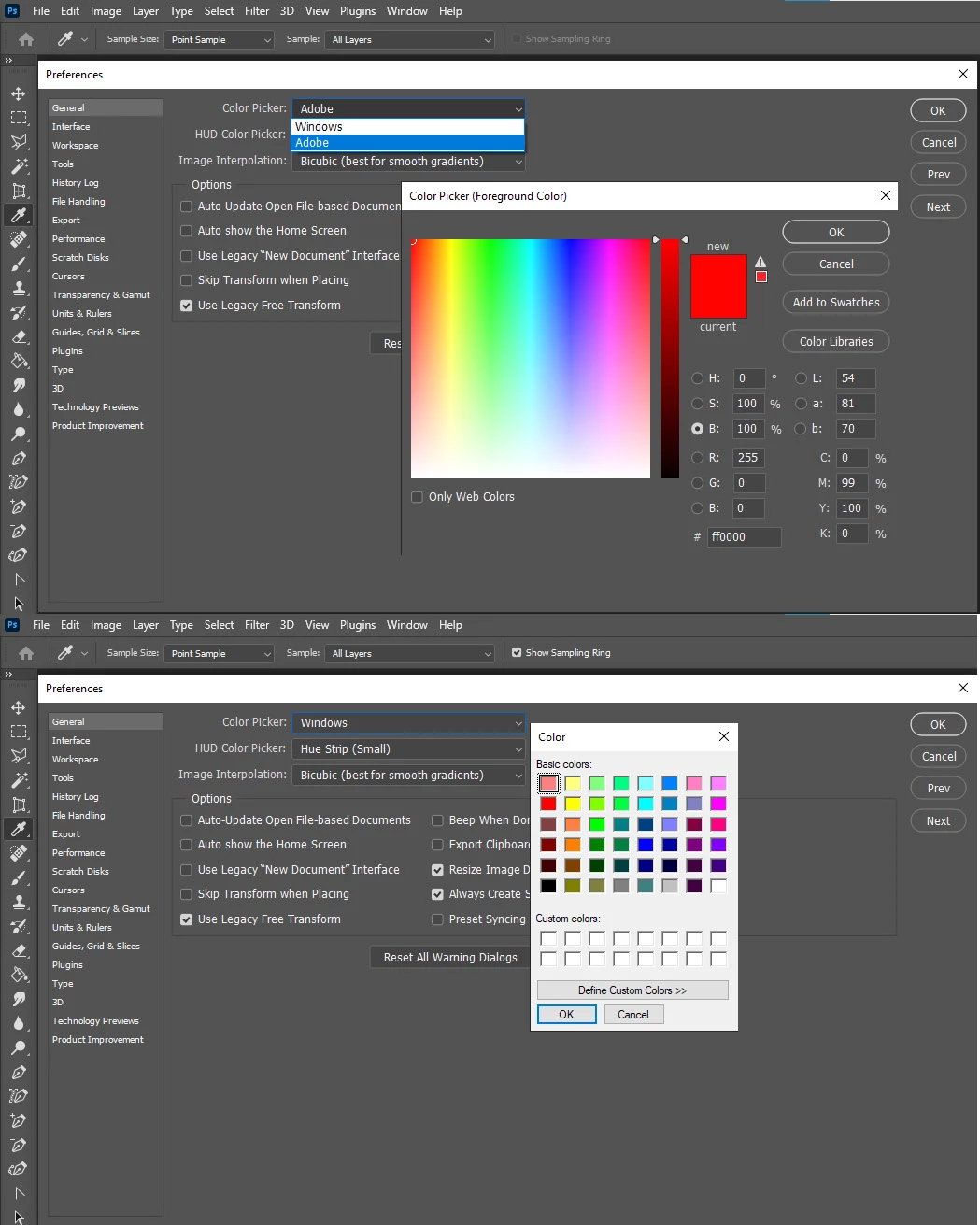Viewport: 980px width, 1225px height.
Task: Select Clone Stamp tool in upper Photoshop window
Action: click(19, 288)
